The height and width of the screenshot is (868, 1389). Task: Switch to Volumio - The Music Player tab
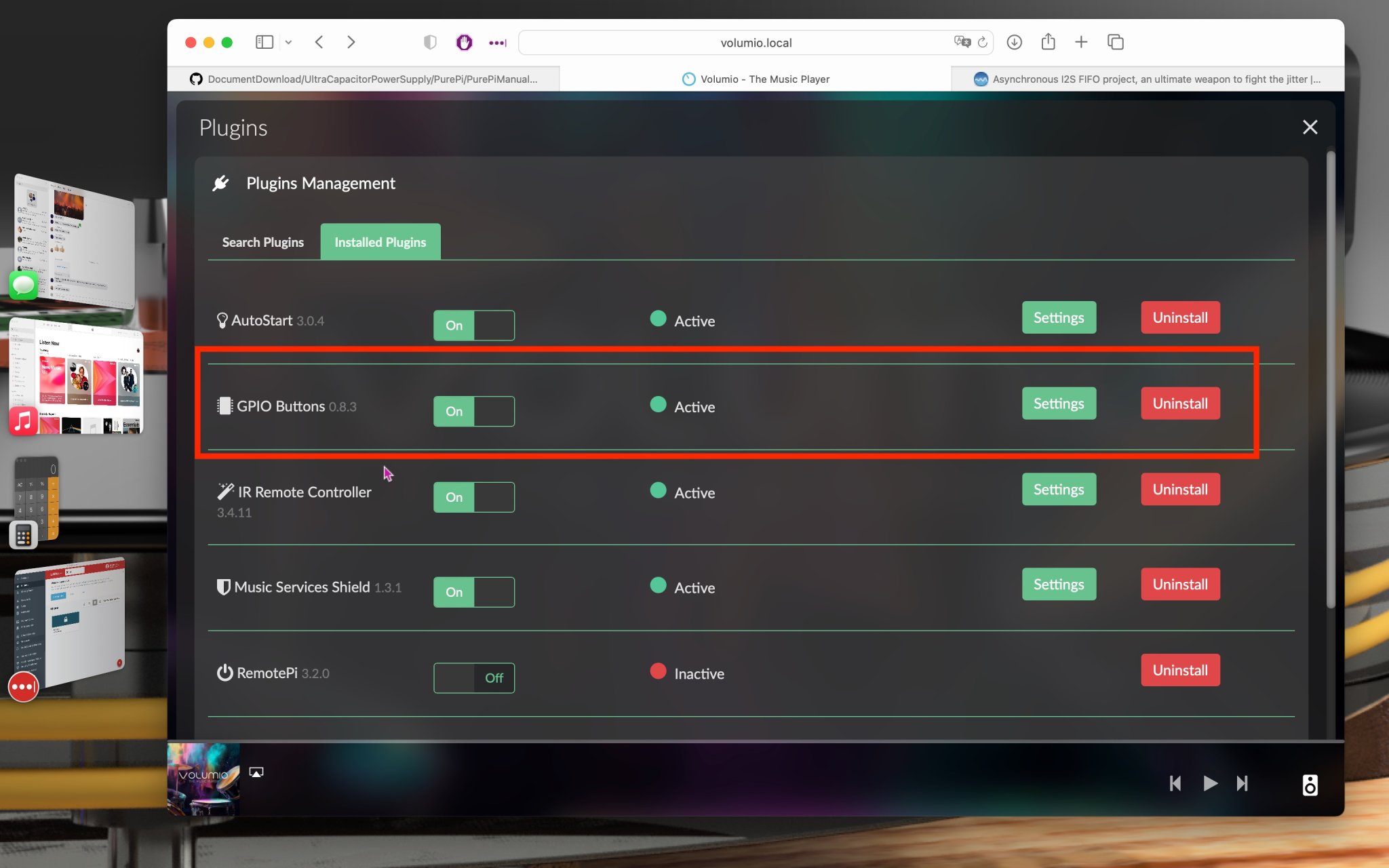[x=756, y=79]
